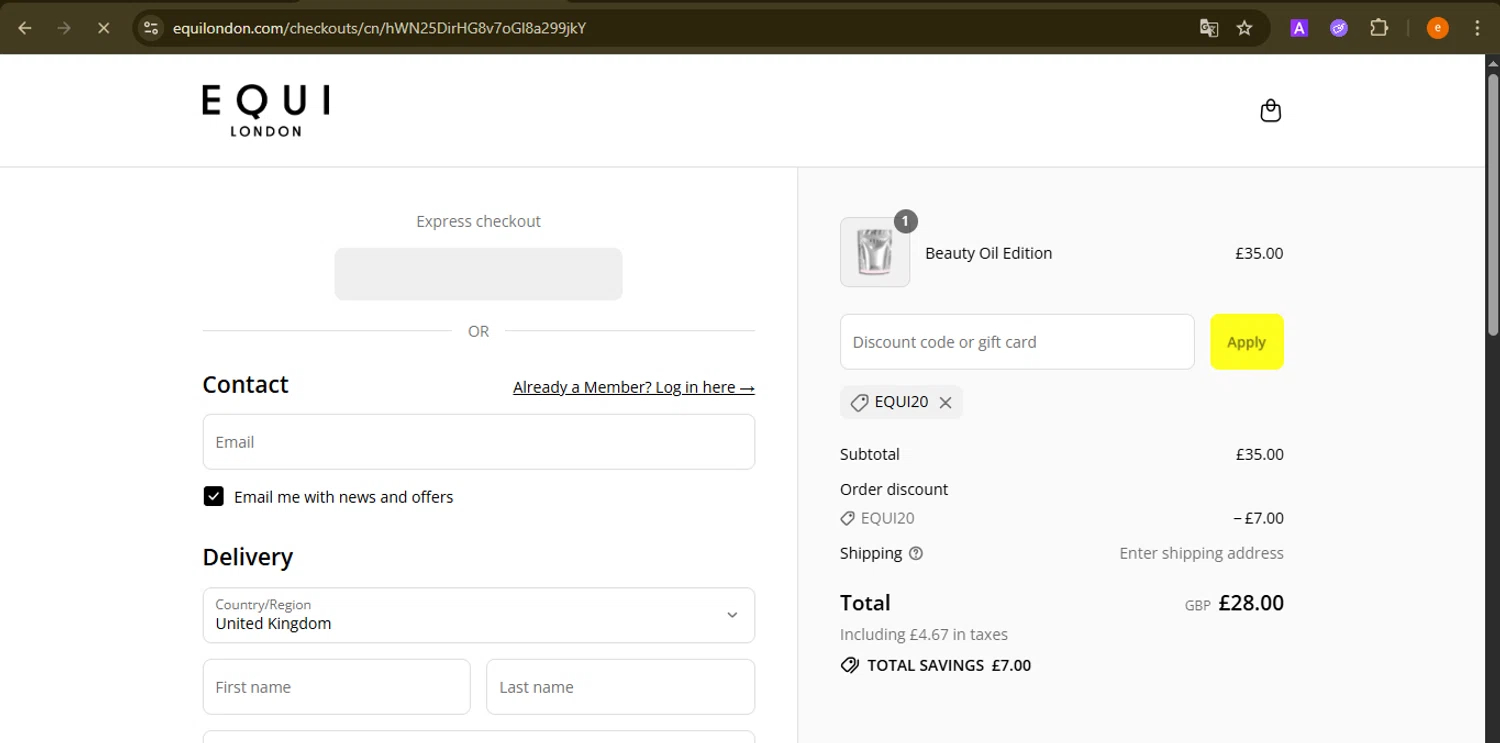Click the Order discount label
Viewport: 1500px width, 743px height.
pos(894,489)
